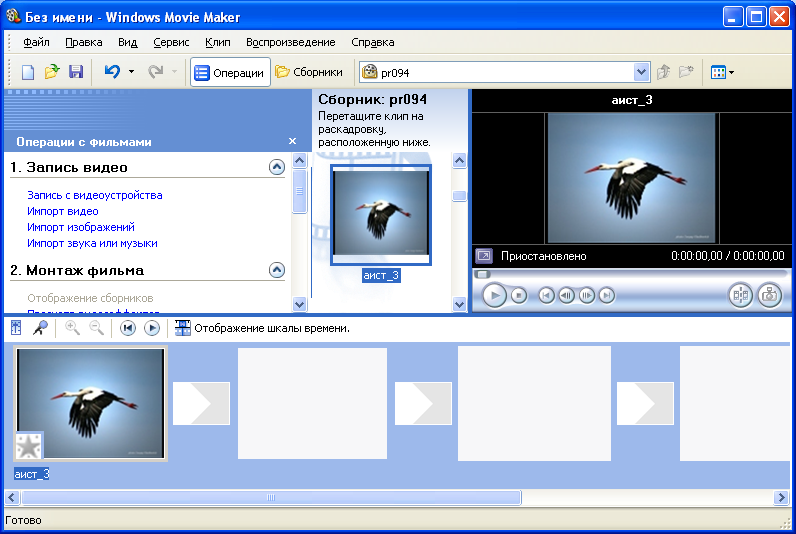Click the zoom in timeline icon
Viewport: 796px width, 534px height.
(x=73, y=328)
